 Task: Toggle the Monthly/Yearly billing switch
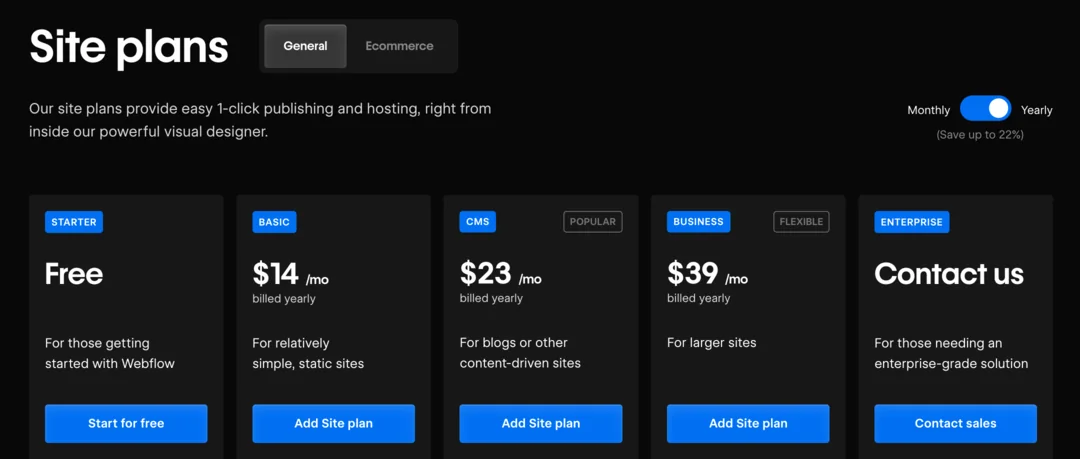(x=985, y=109)
